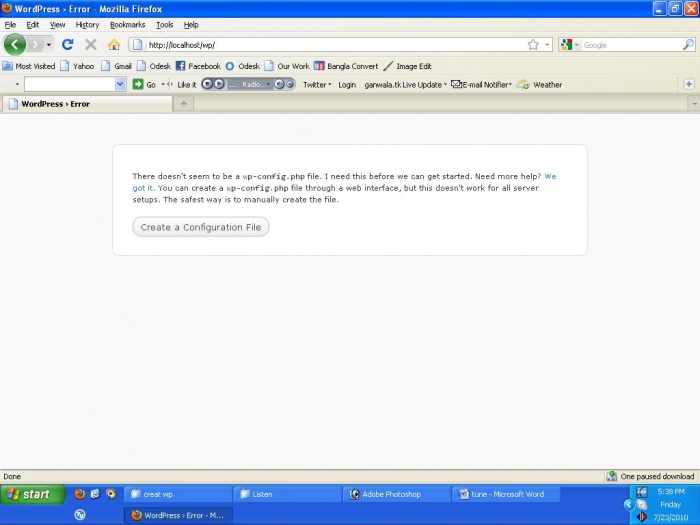Open the Image Edit bookmark
This screenshot has height=525, width=700.
click(x=408, y=66)
